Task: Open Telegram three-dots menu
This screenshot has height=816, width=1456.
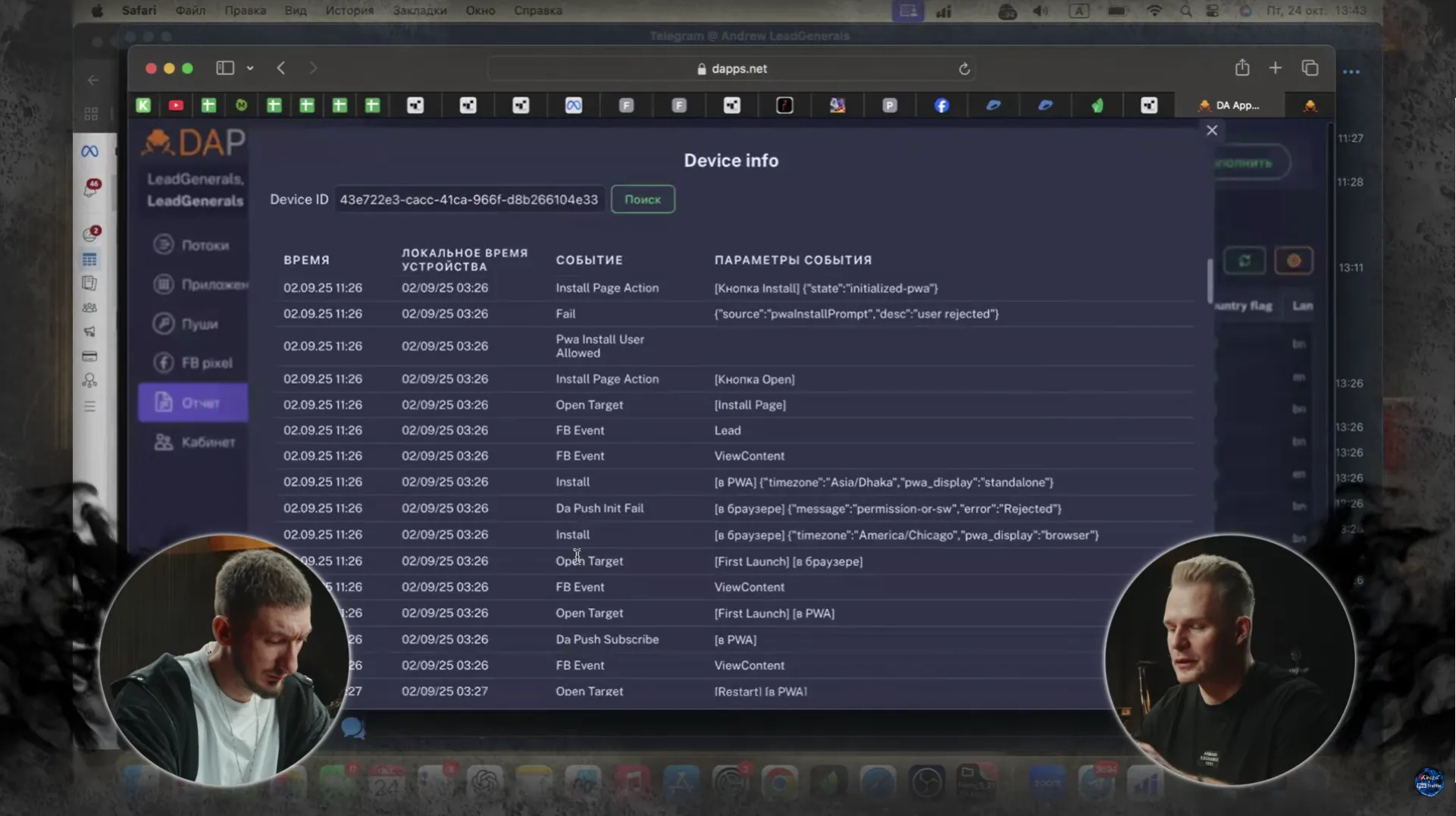Action: [1351, 72]
